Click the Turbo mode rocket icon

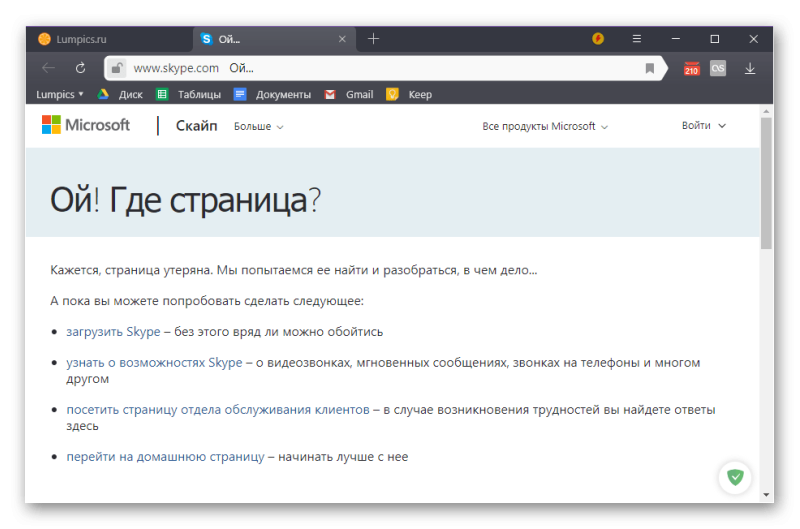point(598,39)
